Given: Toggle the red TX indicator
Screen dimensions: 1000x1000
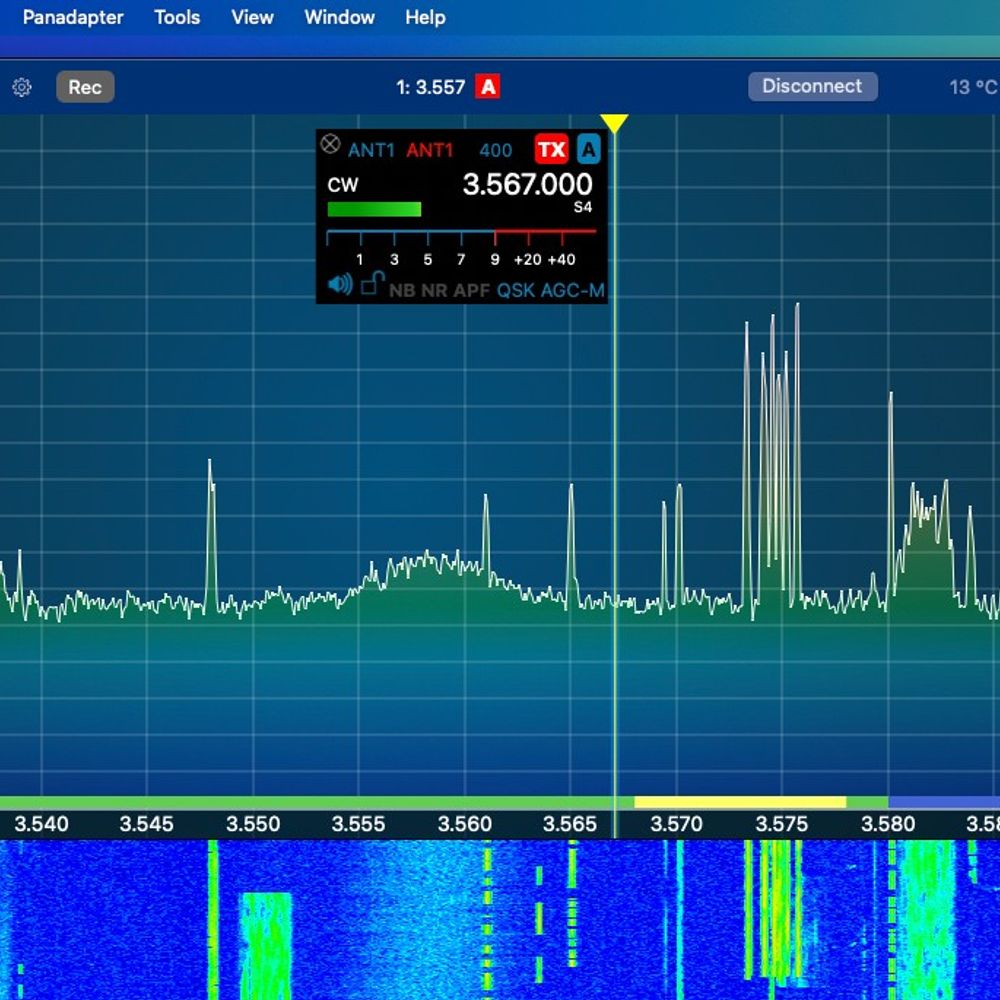Looking at the screenshot, I should pos(551,149).
